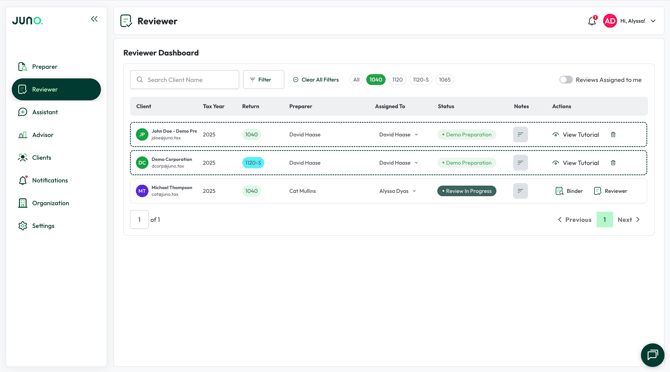Click the Reviewer page header icon
The image size is (670, 372).
point(126,21)
